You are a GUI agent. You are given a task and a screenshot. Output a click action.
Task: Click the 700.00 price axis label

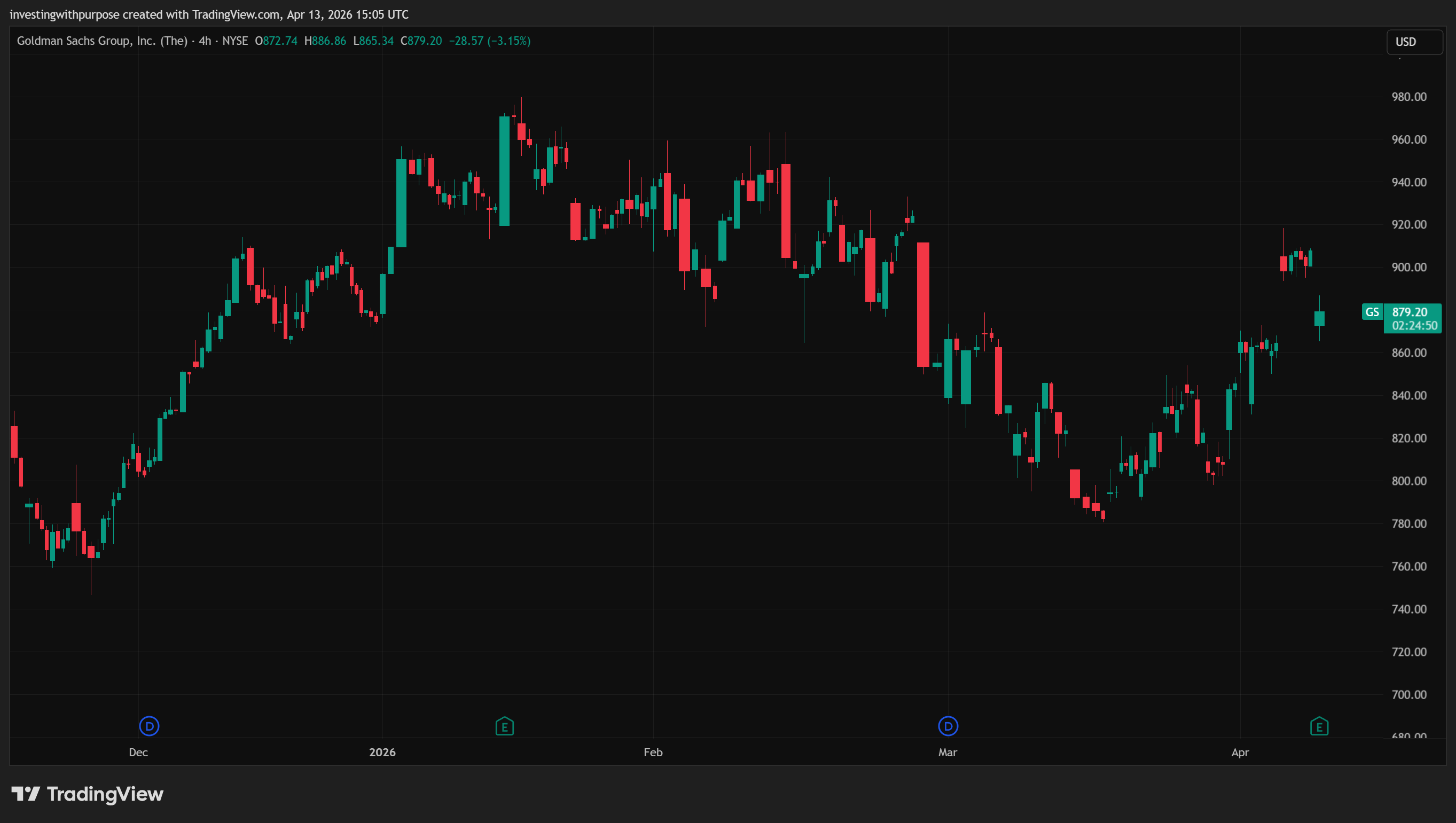(x=1408, y=694)
